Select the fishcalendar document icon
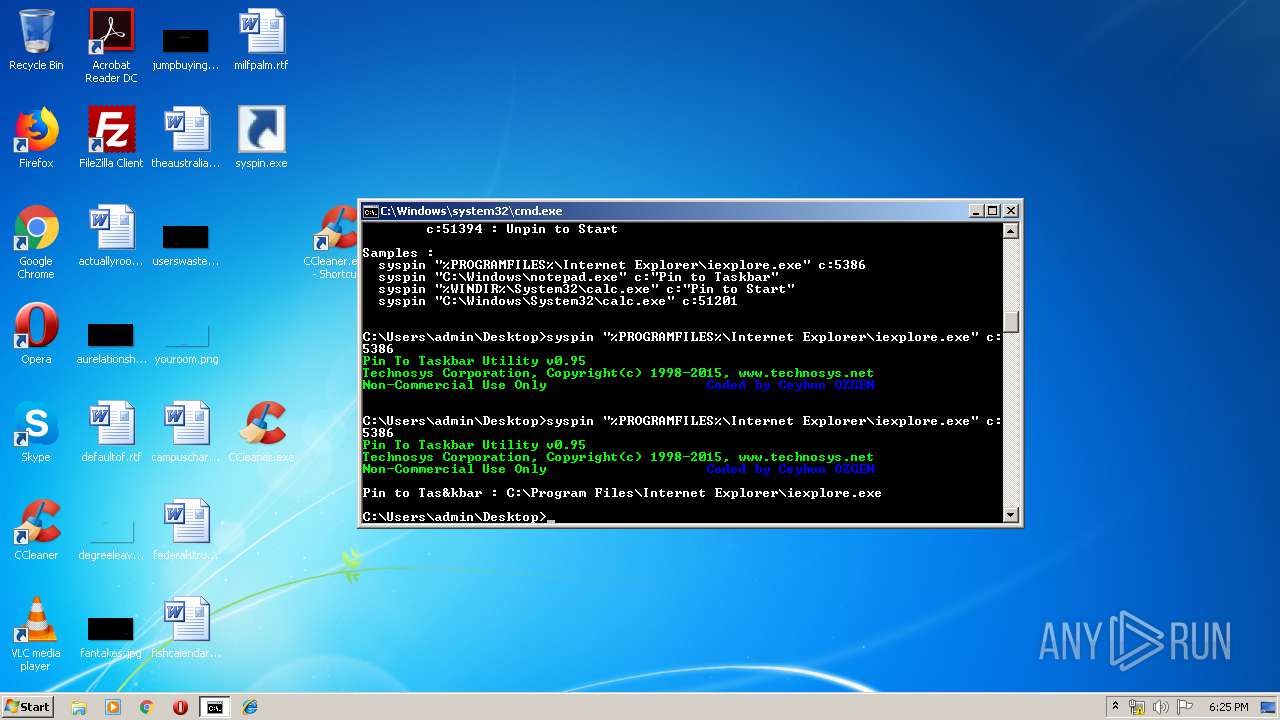1280x720 pixels. coord(185,628)
